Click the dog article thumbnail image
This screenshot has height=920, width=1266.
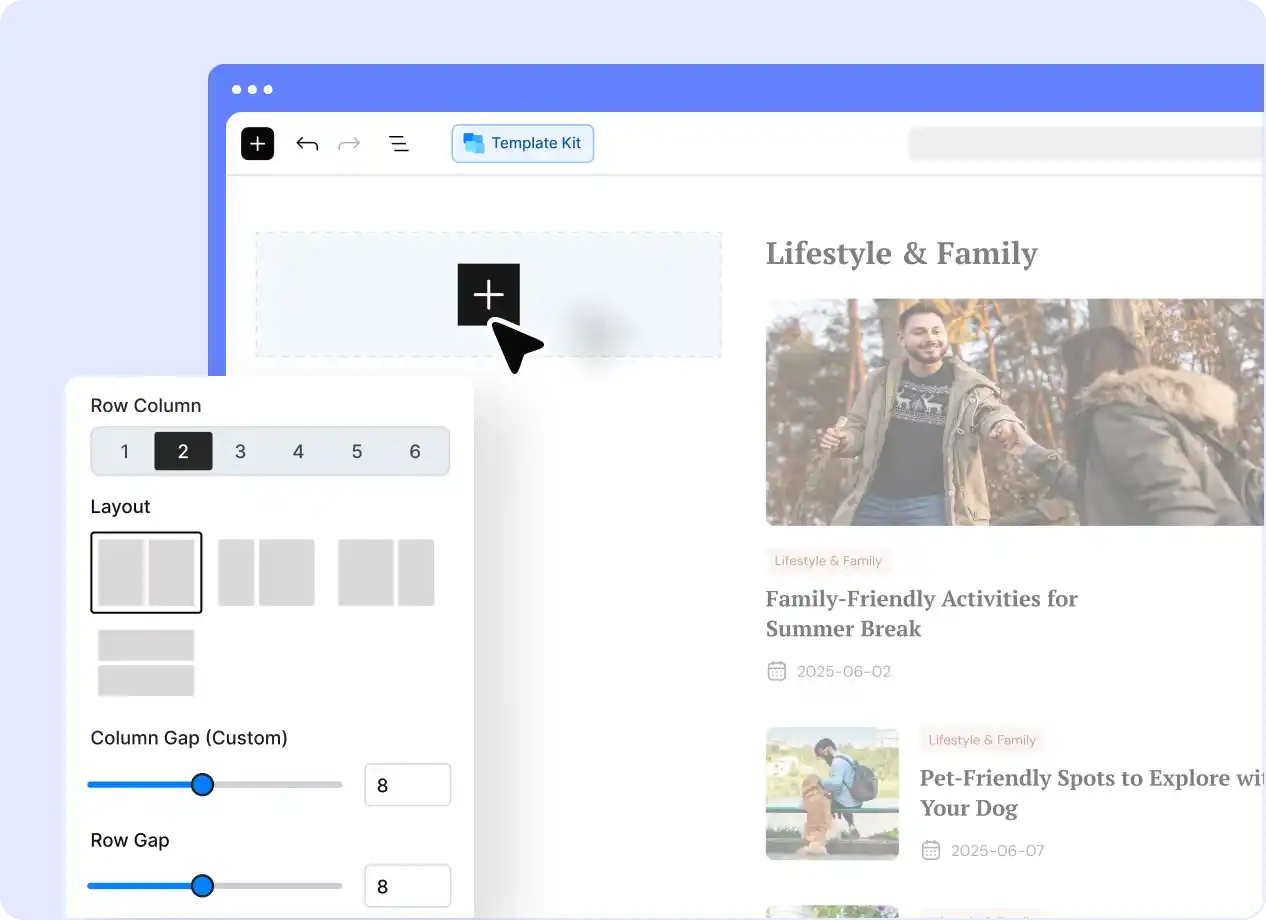coord(832,793)
